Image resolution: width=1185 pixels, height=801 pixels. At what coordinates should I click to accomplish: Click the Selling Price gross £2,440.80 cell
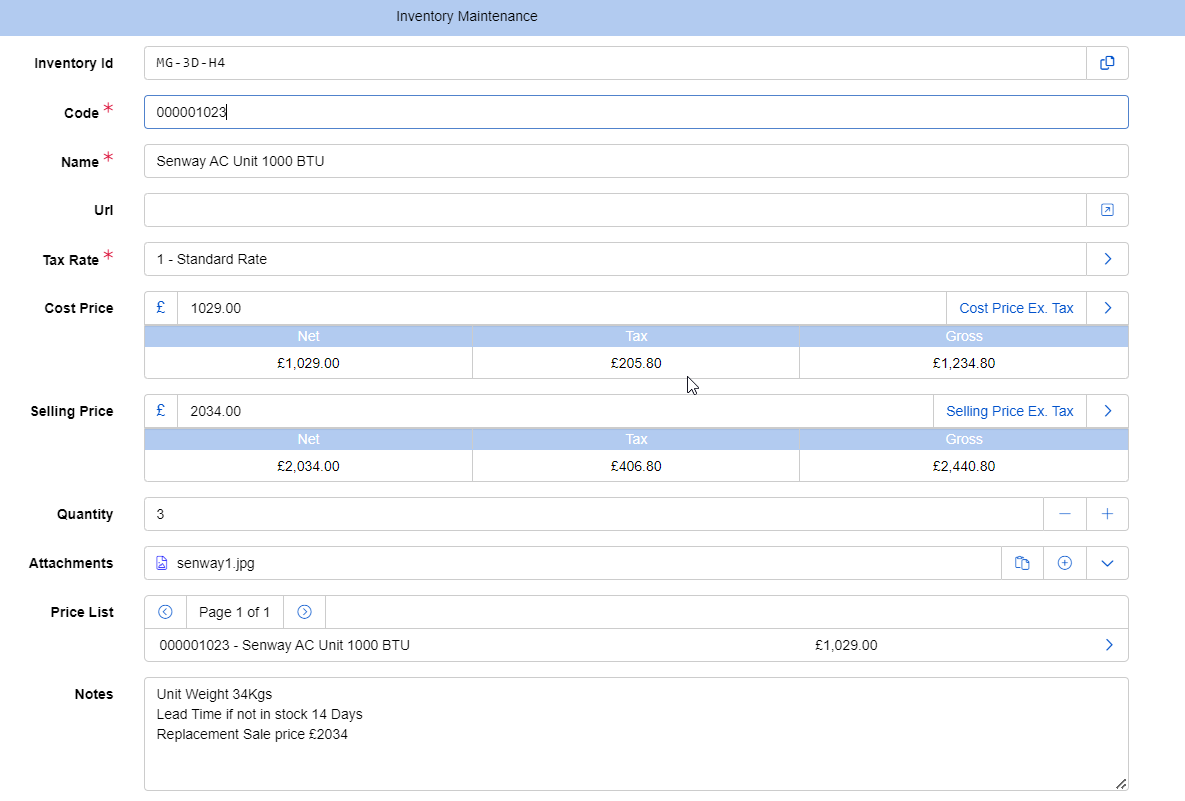pyautogui.click(x=964, y=465)
